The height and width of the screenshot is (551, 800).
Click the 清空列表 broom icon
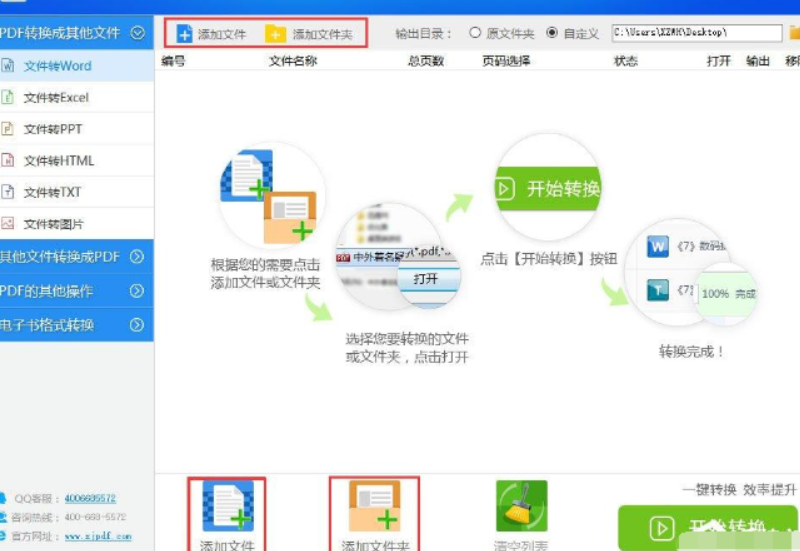[x=521, y=506]
